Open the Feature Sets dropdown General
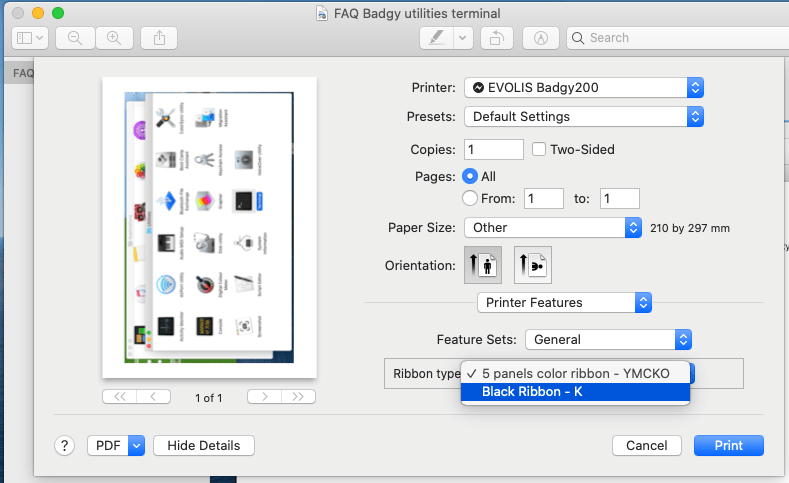 (x=608, y=340)
